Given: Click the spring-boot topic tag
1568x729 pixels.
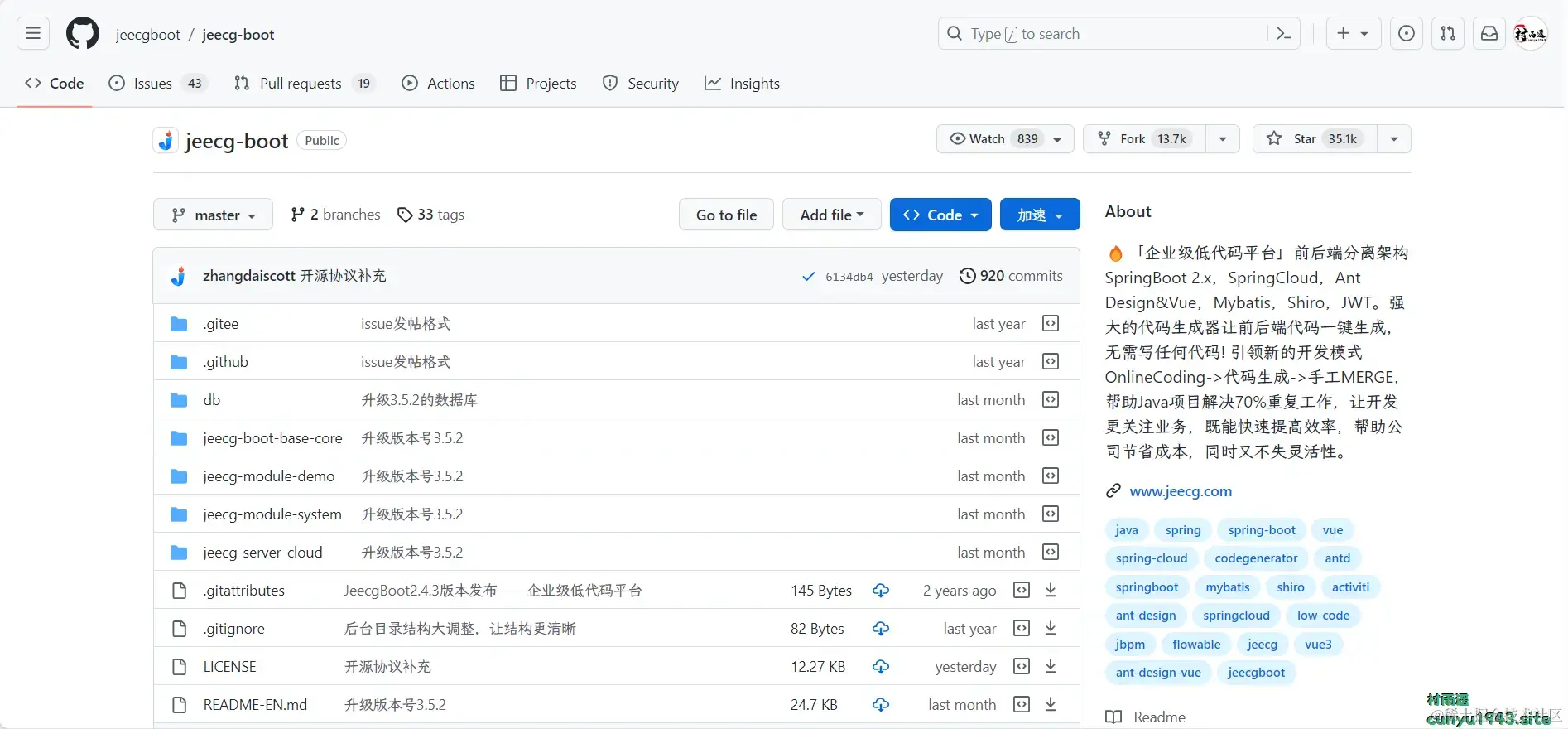Looking at the screenshot, I should 1262,530.
